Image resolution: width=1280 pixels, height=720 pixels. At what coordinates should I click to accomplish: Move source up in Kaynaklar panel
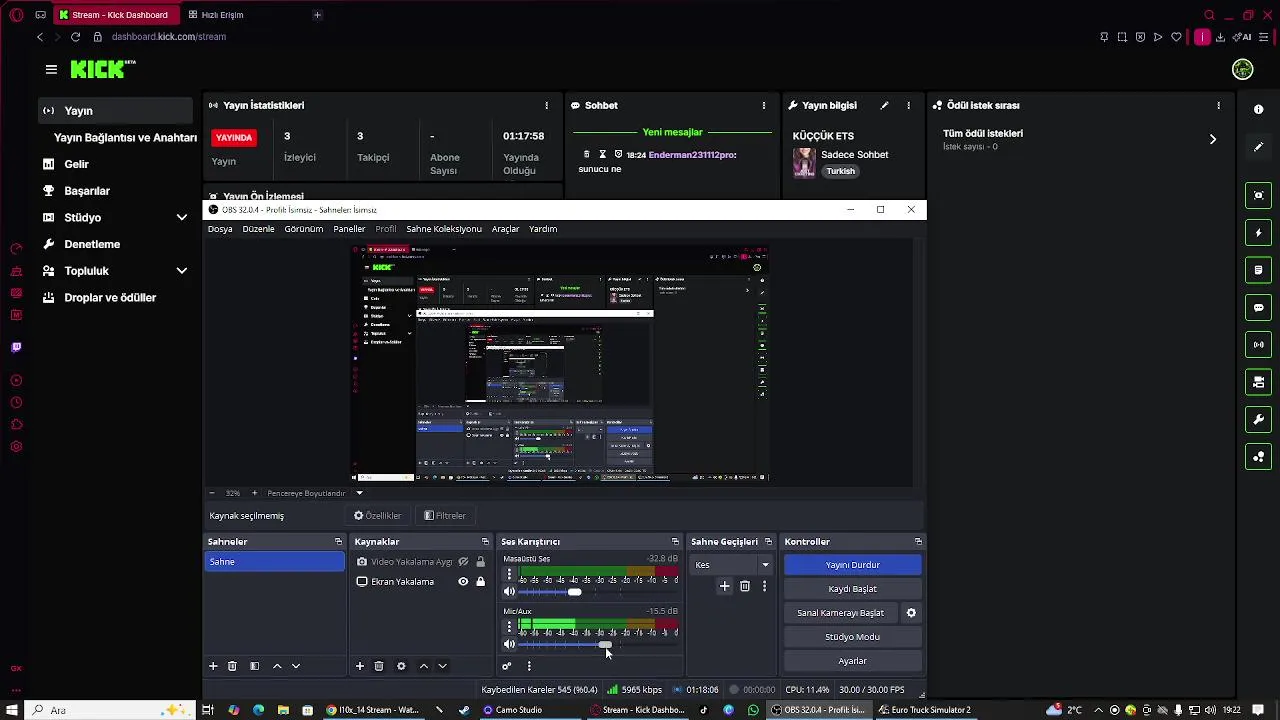click(x=424, y=666)
